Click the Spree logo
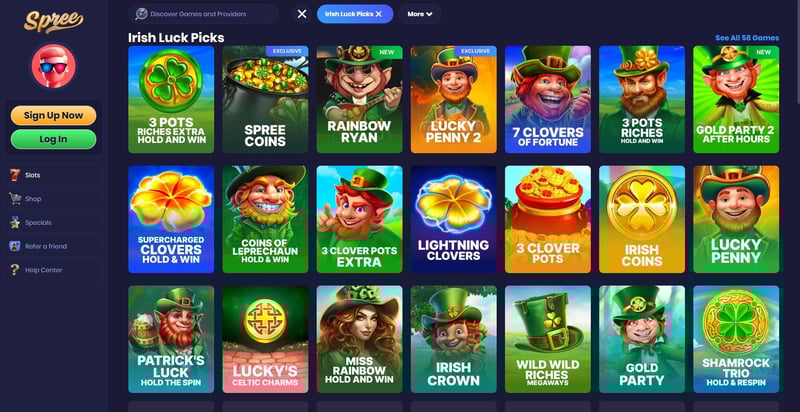 (x=53, y=21)
